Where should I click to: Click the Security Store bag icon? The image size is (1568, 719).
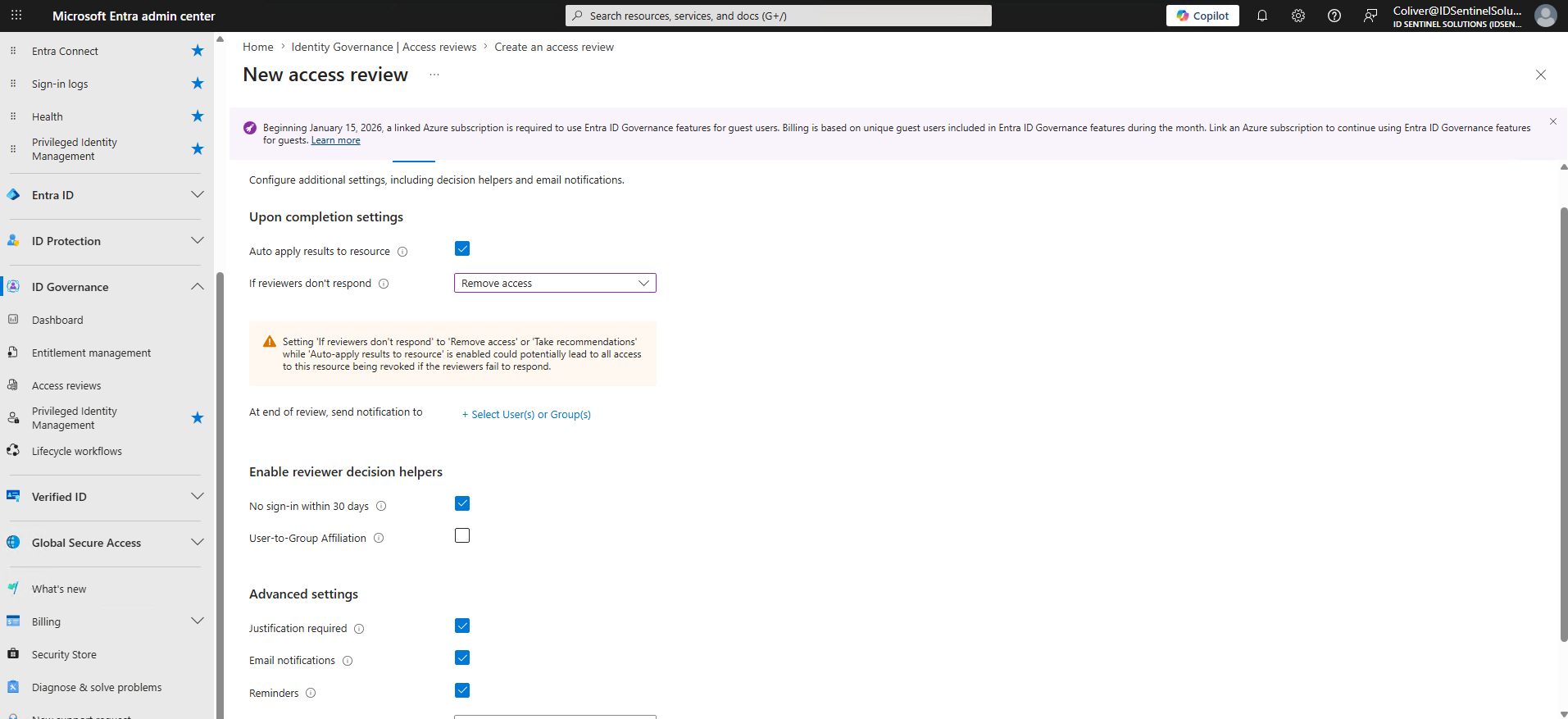(13, 654)
